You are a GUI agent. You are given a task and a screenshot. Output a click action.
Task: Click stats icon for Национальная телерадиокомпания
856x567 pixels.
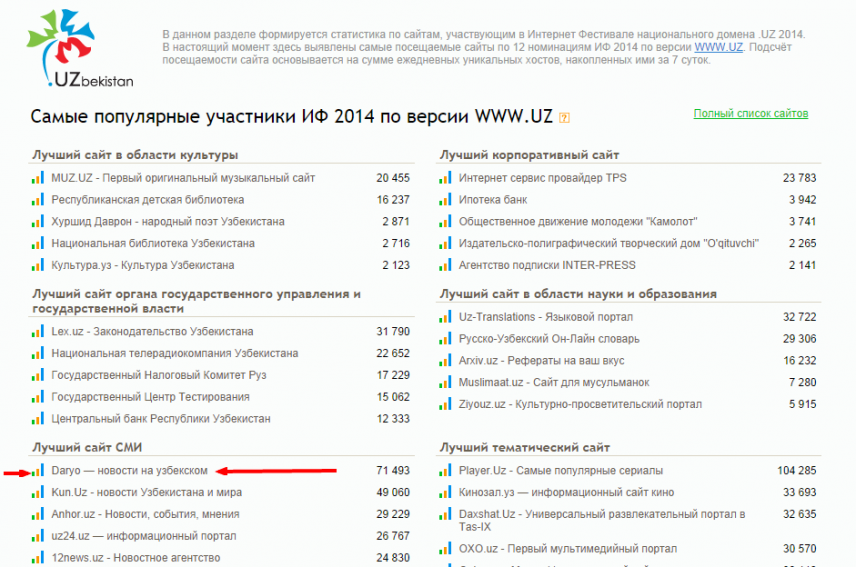pos(38,353)
